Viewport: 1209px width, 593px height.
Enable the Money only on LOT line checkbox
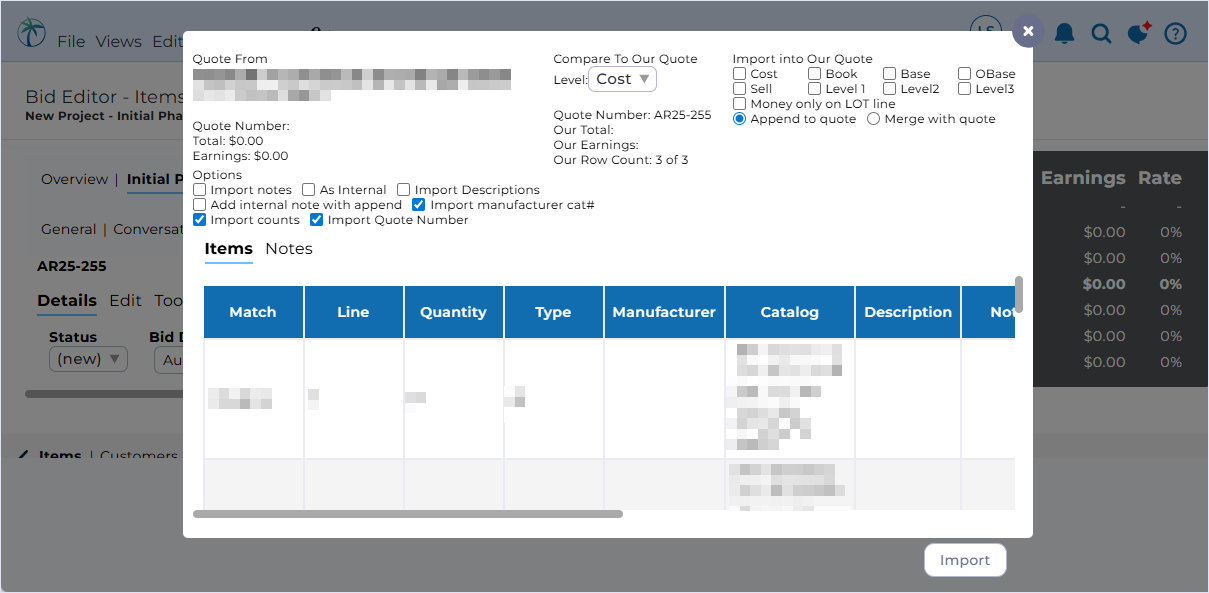[737, 103]
